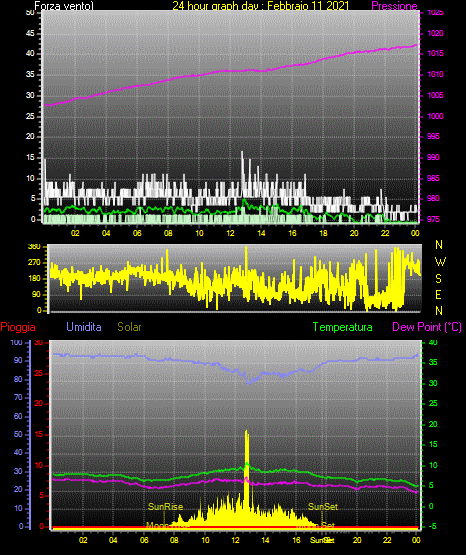Click the '1020' pressure axis value
Viewport: 466px width, 555px height.
435,33
